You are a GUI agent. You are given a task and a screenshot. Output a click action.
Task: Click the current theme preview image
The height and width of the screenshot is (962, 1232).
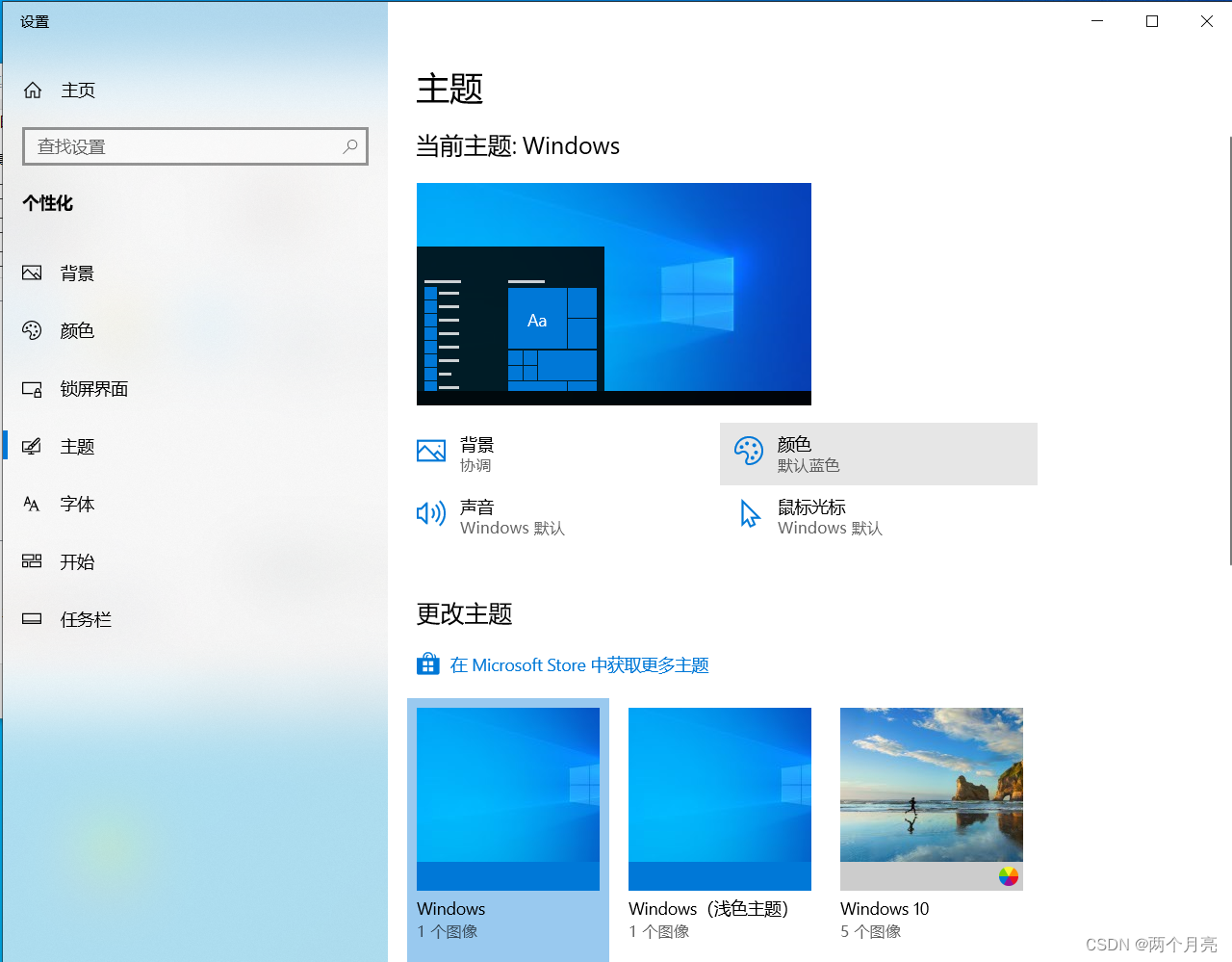pyautogui.click(x=614, y=294)
